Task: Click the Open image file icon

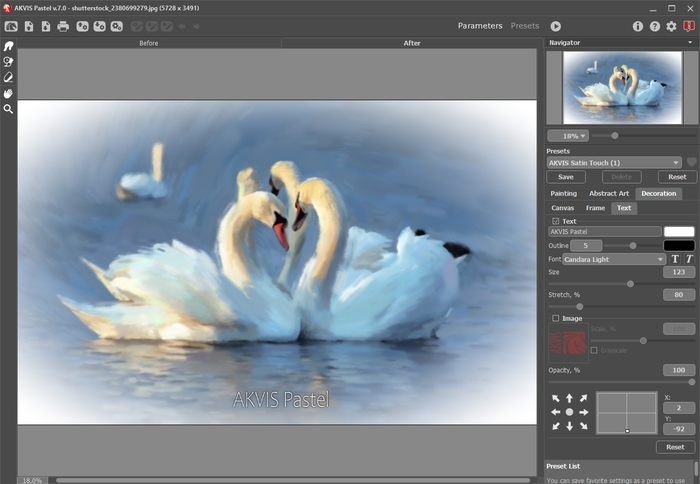Action: (x=29, y=26)
